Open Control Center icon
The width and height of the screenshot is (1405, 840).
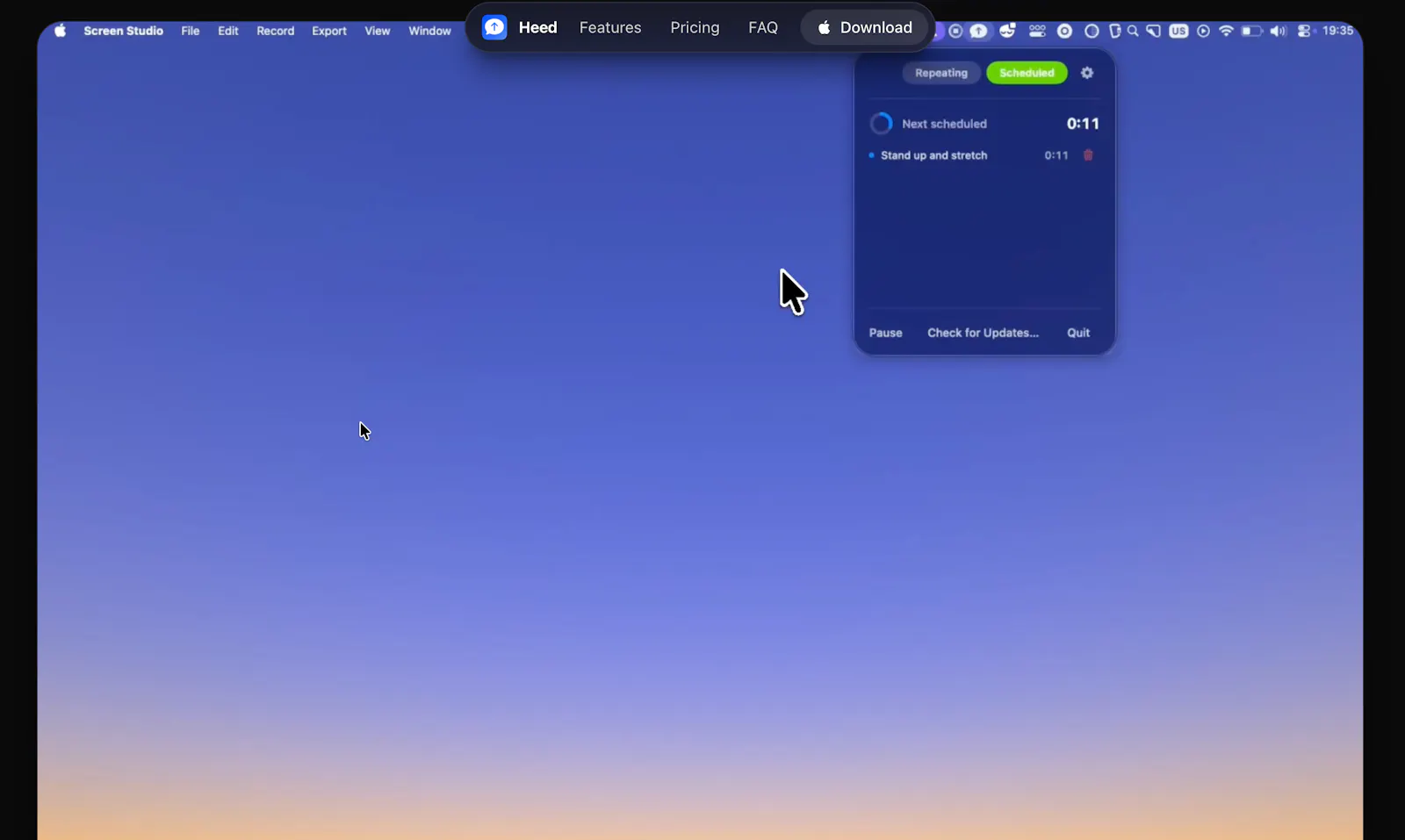point(1304,31)
